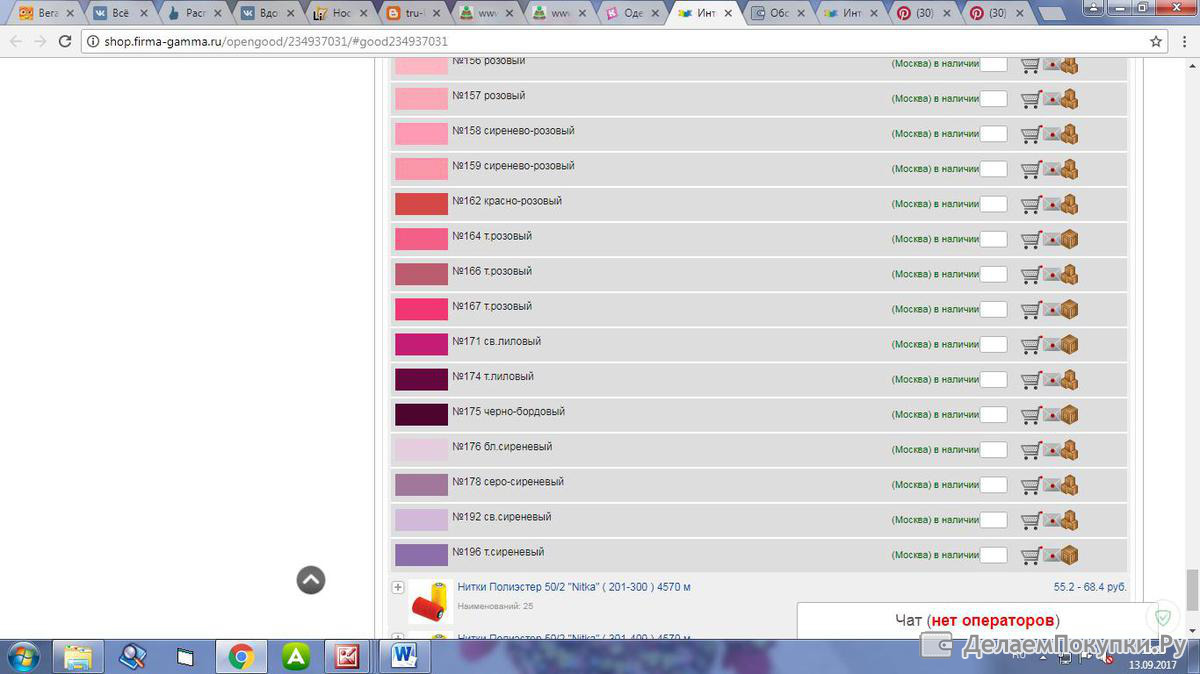Viewport: 1200px width, 674px height.
Task: Click the boxes icon for №192 св.сиреневый
Action: click(1069, 520)
